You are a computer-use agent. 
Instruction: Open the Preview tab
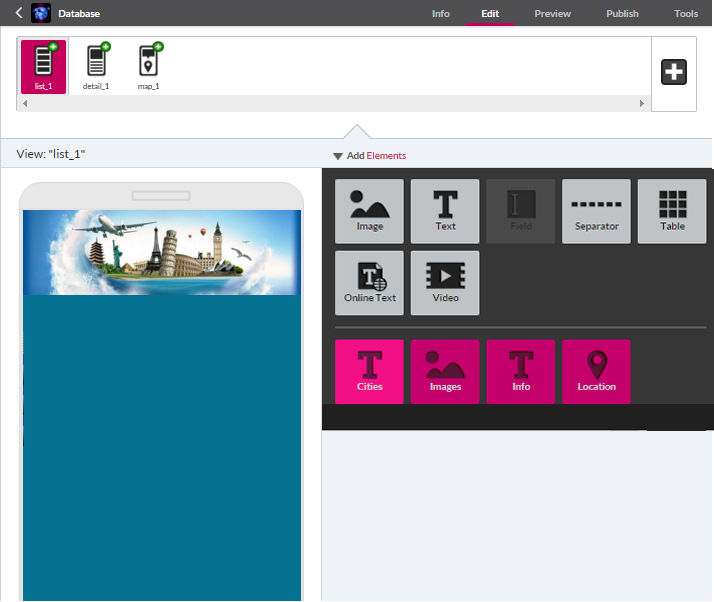552,14
